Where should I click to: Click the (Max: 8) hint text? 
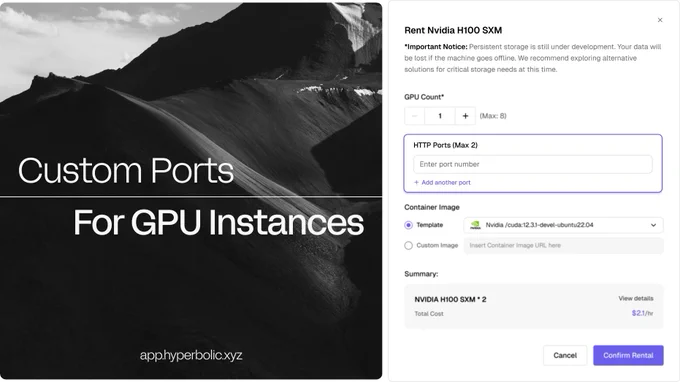[x=493, y=116]
